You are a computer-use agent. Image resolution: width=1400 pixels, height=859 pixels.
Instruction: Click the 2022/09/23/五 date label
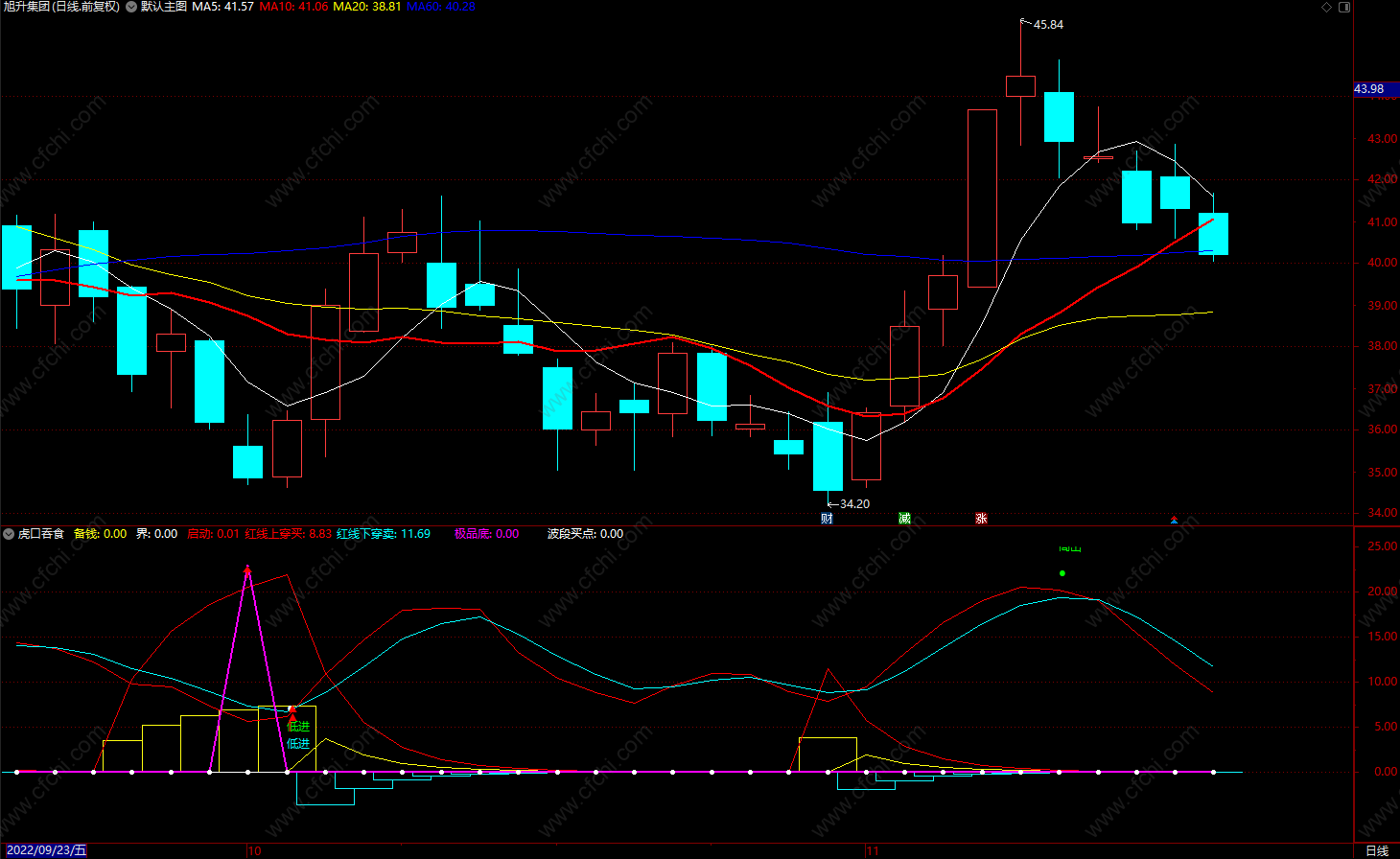(46, 850)
